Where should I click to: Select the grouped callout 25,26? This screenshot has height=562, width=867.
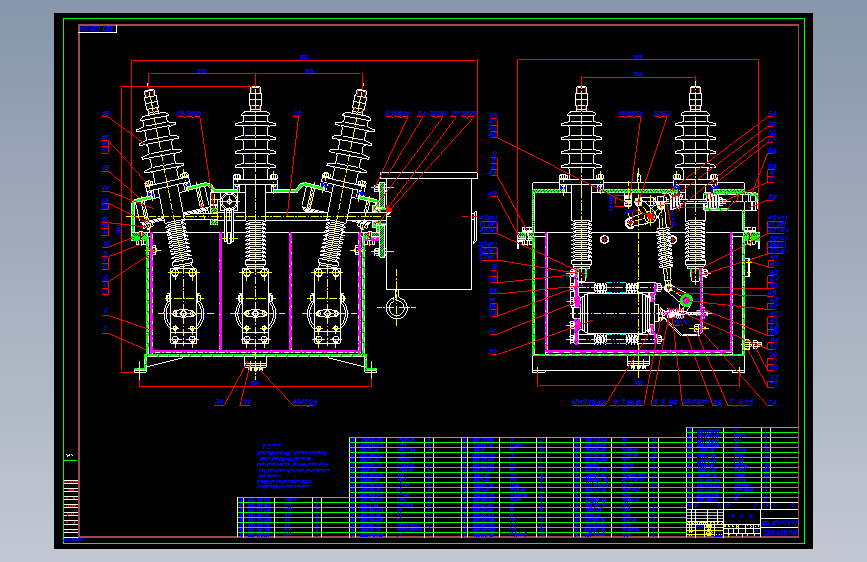click(437, 114)
